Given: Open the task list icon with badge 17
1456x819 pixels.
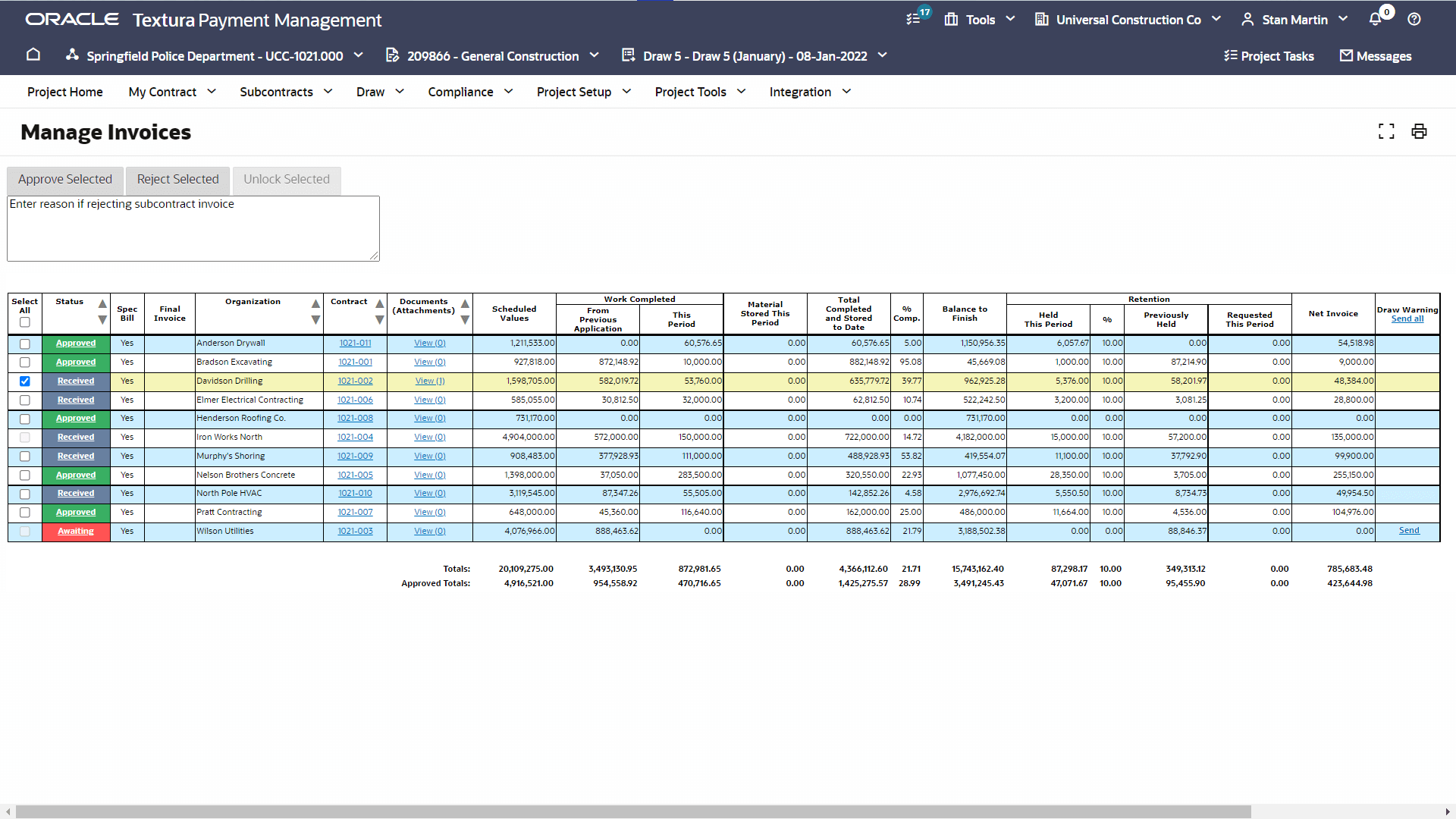Looking at the screenshot, I should point(915,19).
